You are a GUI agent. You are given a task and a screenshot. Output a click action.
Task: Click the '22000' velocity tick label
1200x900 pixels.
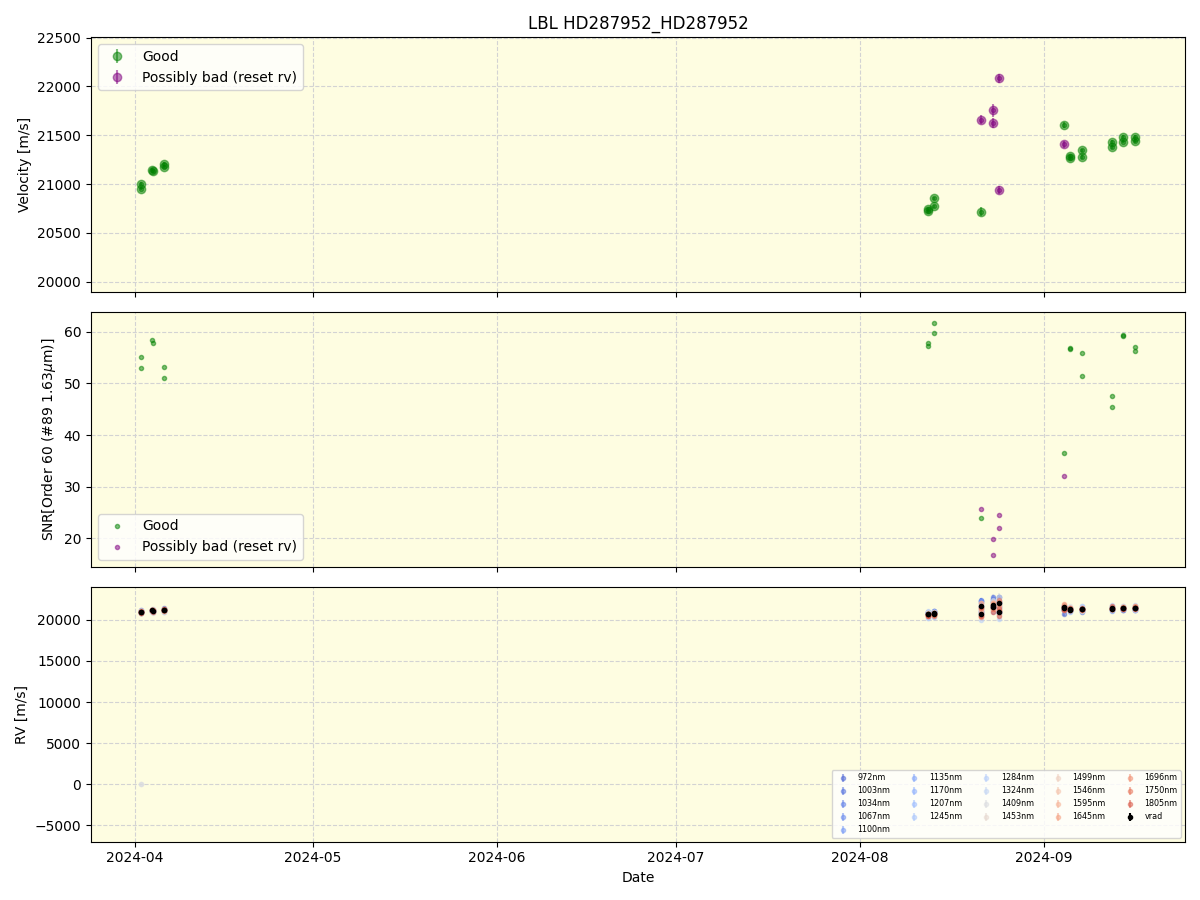pos(59,87)
